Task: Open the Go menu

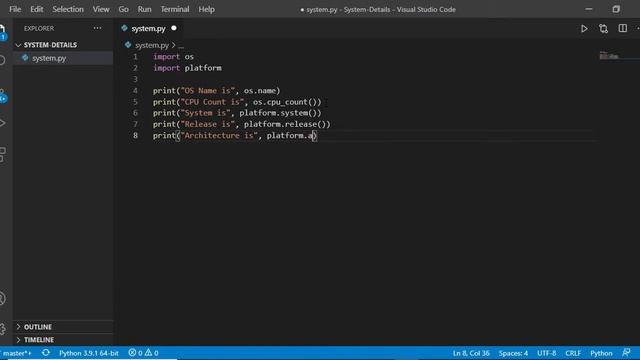Action: point(123,9)
